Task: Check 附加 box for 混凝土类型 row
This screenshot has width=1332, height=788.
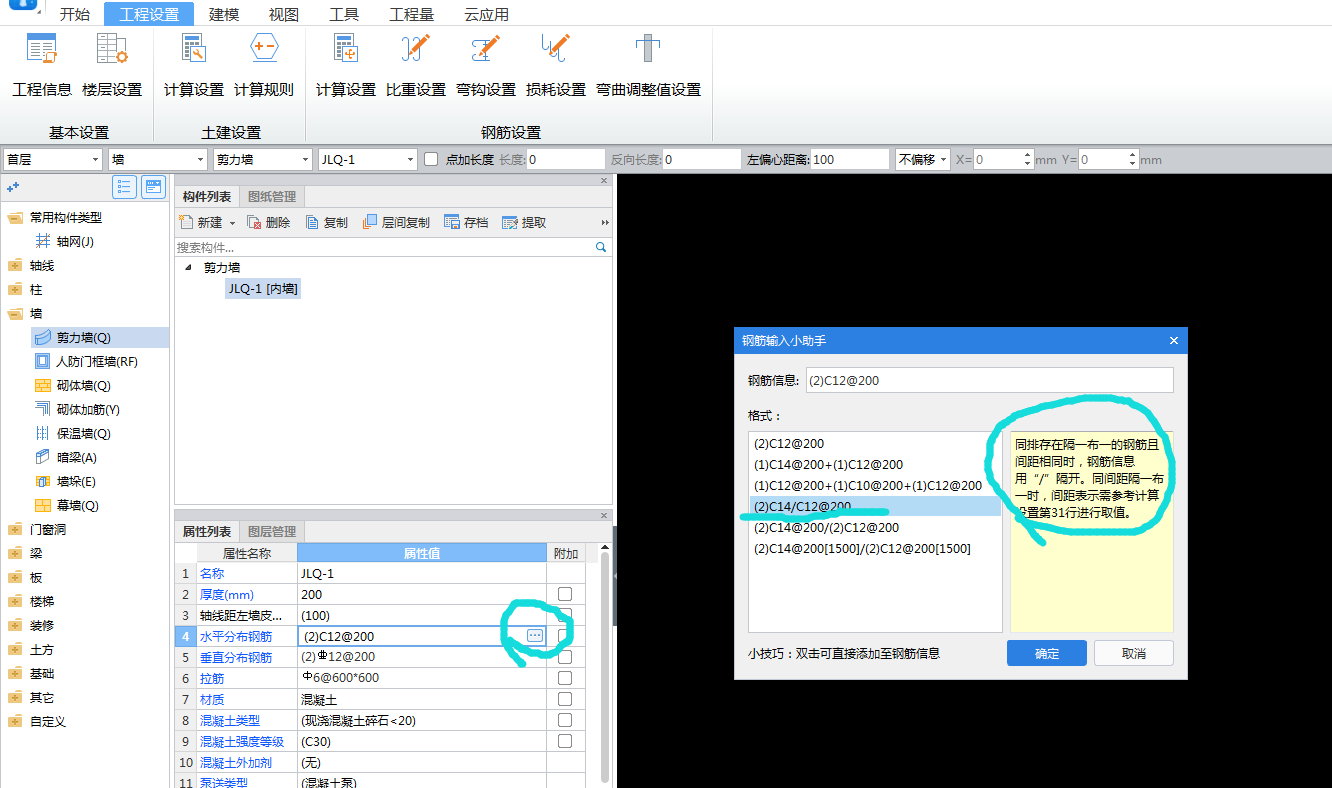Action: click(565, 720)
